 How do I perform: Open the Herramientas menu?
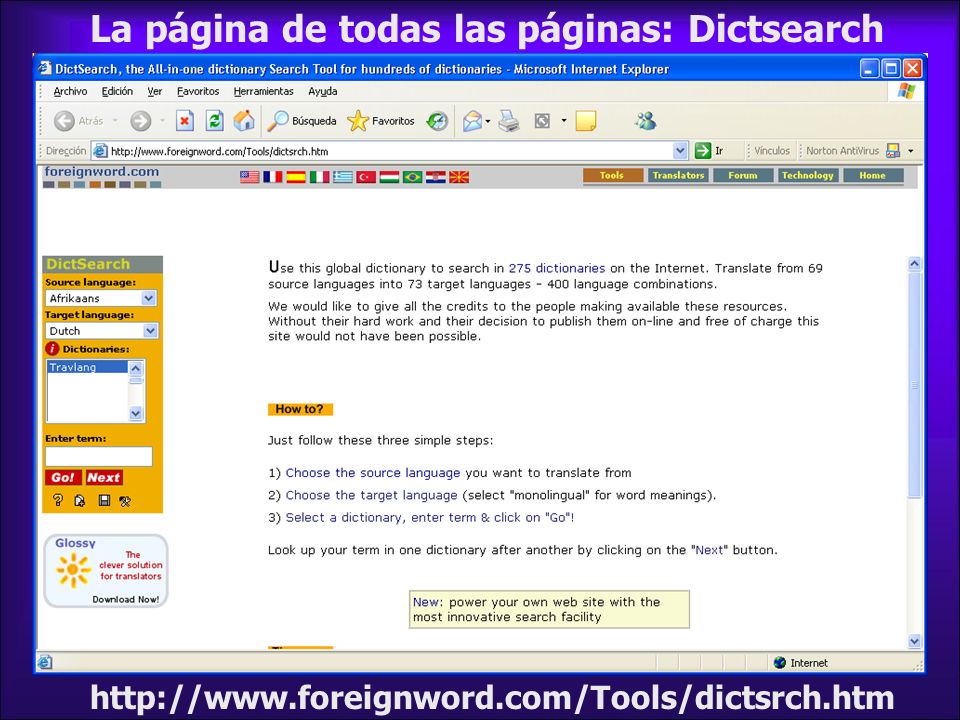263,91
